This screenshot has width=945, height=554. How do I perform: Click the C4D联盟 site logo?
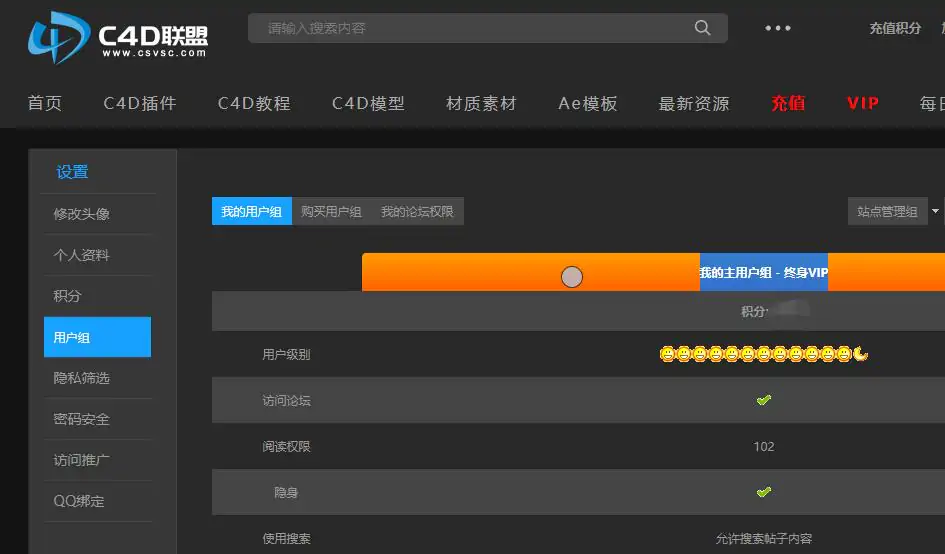point(118,37)
